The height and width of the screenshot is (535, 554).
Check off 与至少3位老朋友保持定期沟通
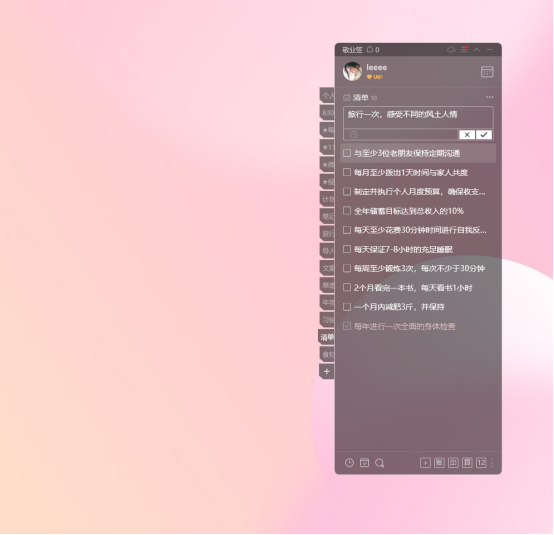click(x=347, y=153)
